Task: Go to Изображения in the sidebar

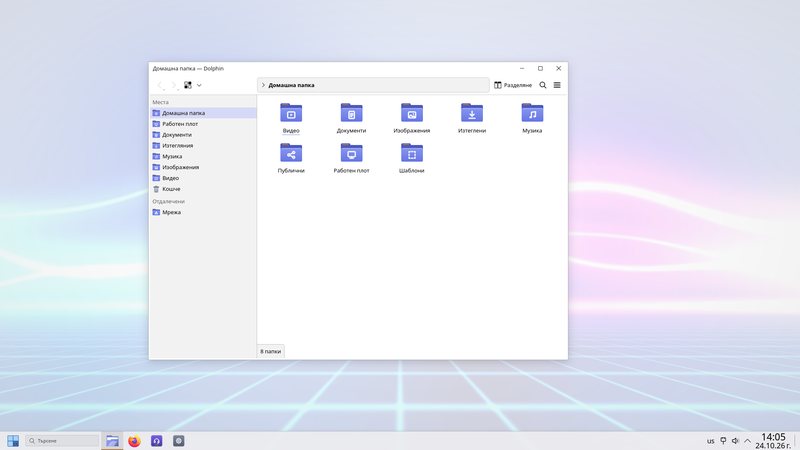Action: click(x=203, y=167)
